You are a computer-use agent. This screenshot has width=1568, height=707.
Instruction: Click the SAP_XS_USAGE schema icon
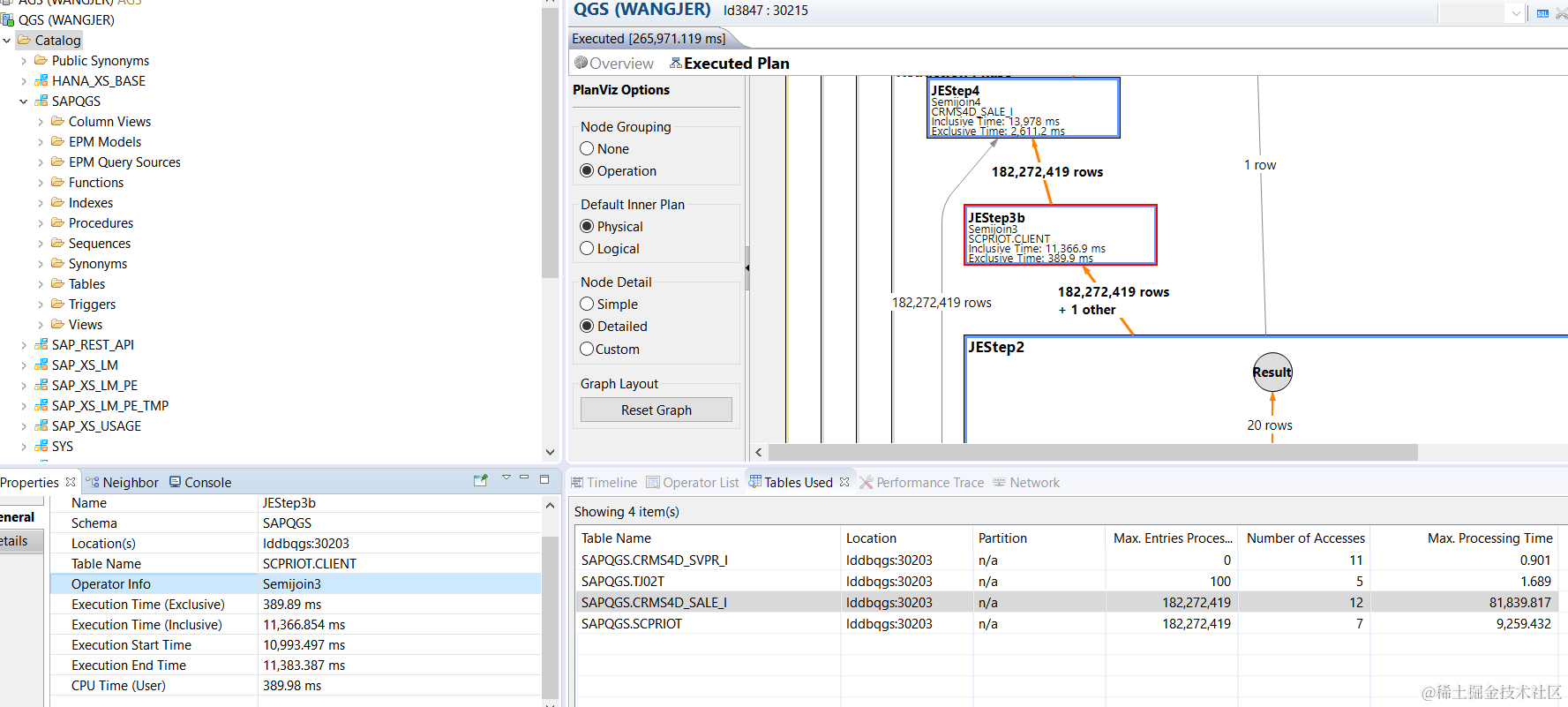pyautogui.click(x=41, y=425)
